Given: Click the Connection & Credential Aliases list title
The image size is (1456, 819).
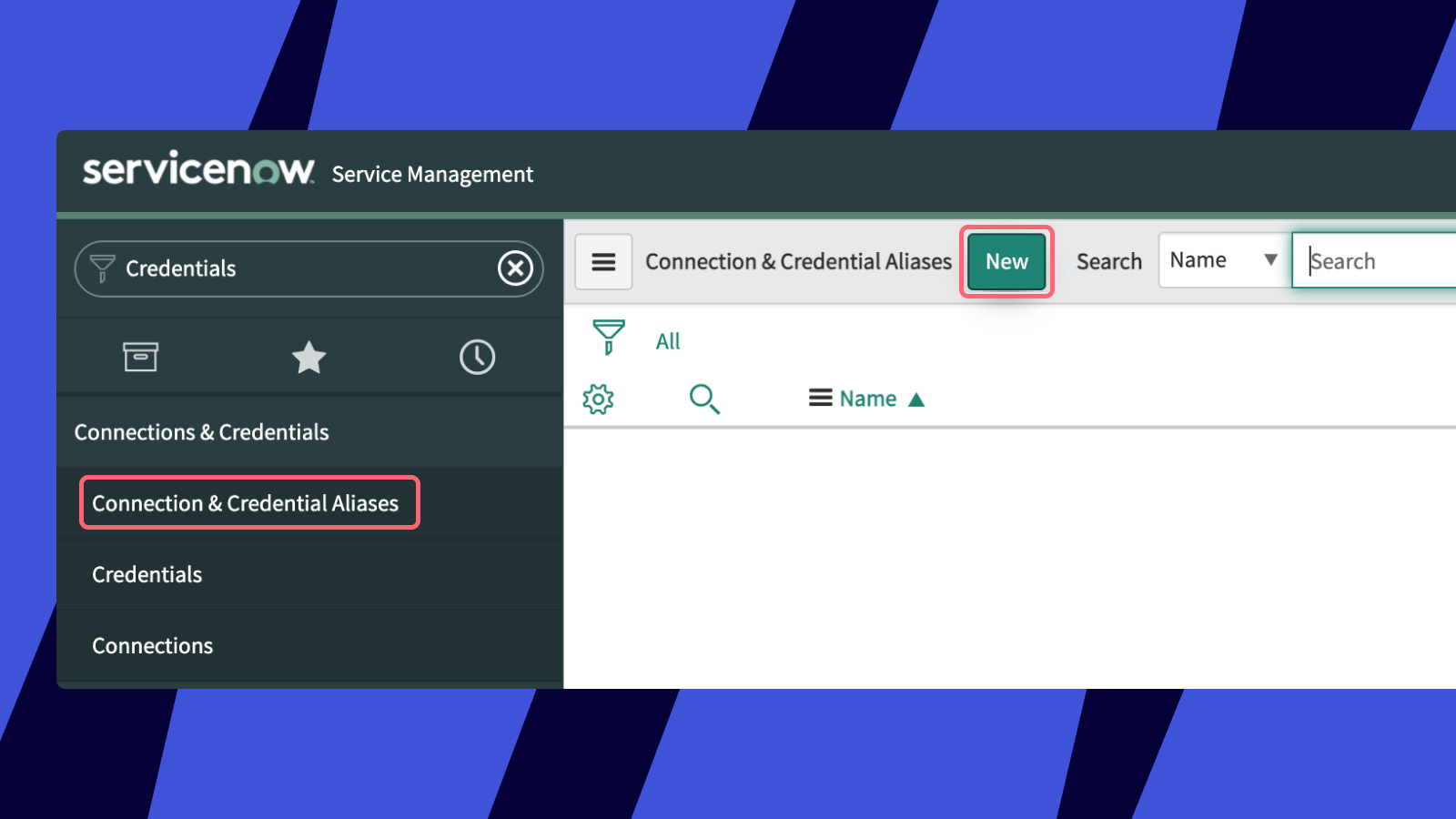Looking at the screenshot, I should click(798, 262).
